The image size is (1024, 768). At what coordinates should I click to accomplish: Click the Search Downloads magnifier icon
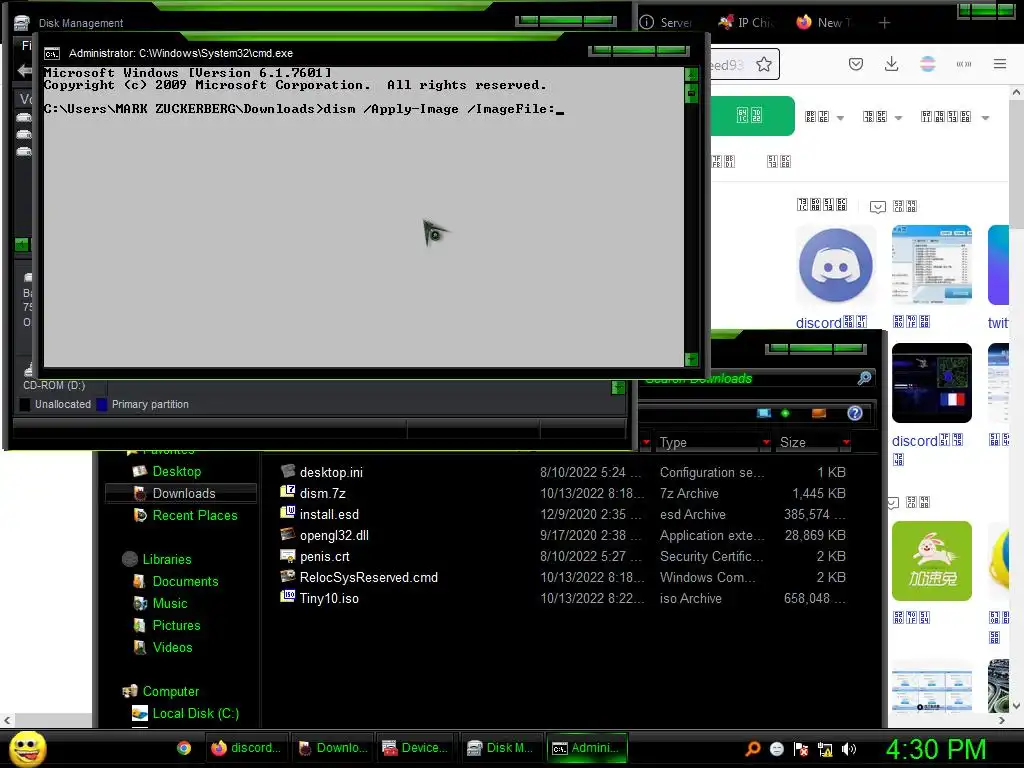tap(864, 378)
